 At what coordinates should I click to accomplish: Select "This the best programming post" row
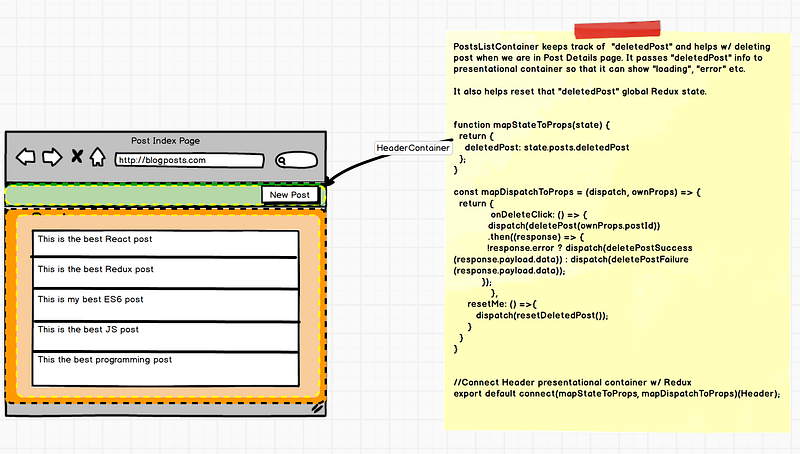point(165,369)
